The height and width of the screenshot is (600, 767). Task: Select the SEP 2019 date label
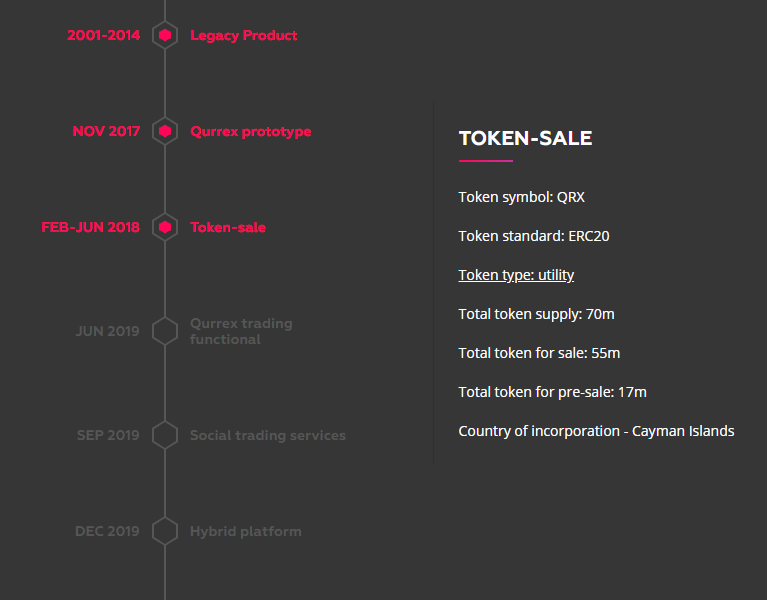[x=108, y=435]
